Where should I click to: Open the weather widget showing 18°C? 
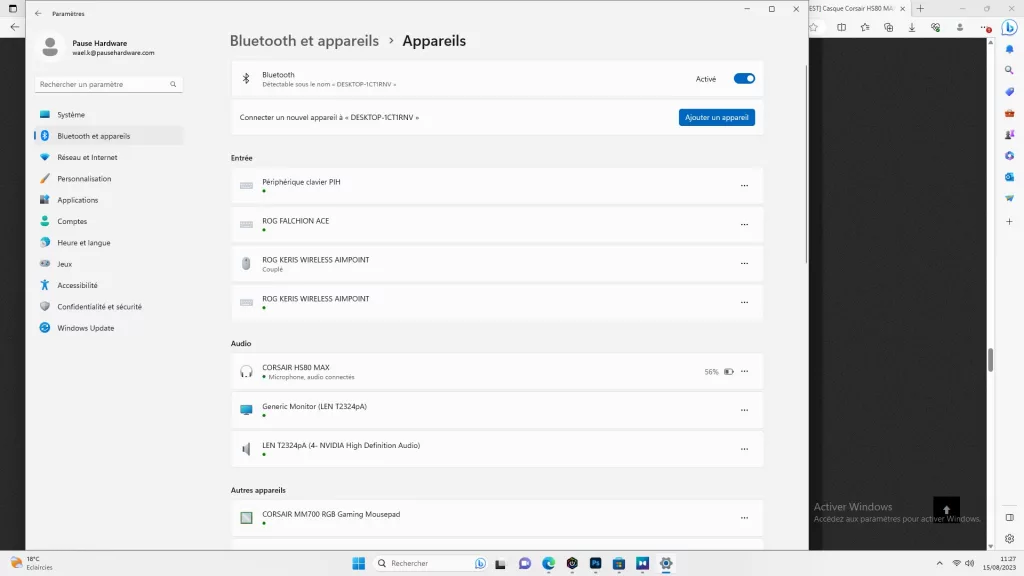31,564
